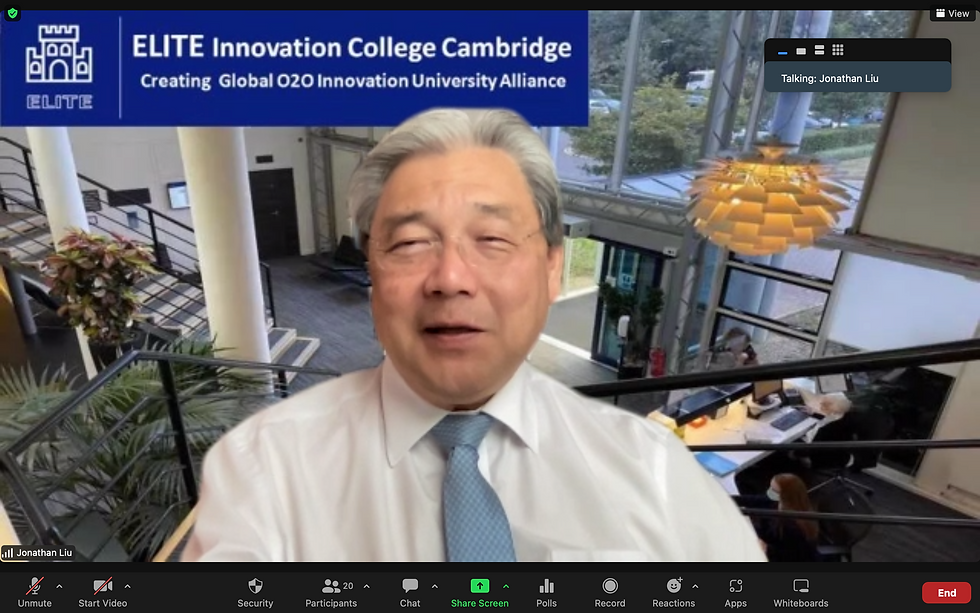Click the green Share Screen button
980x613 pixels.
pyautogui.click(x=479, y=592)
